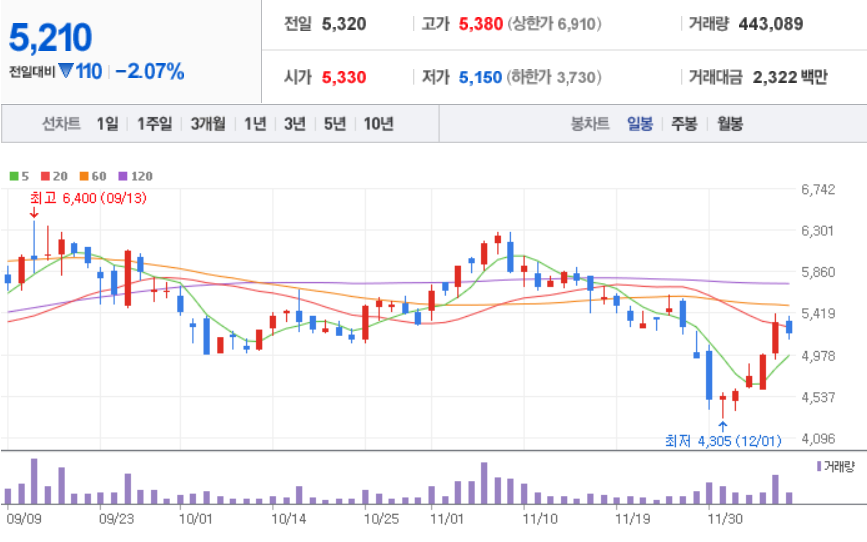Click the -2.07% change rate
This screenshot has width=867, height=542.
[150, 71]
